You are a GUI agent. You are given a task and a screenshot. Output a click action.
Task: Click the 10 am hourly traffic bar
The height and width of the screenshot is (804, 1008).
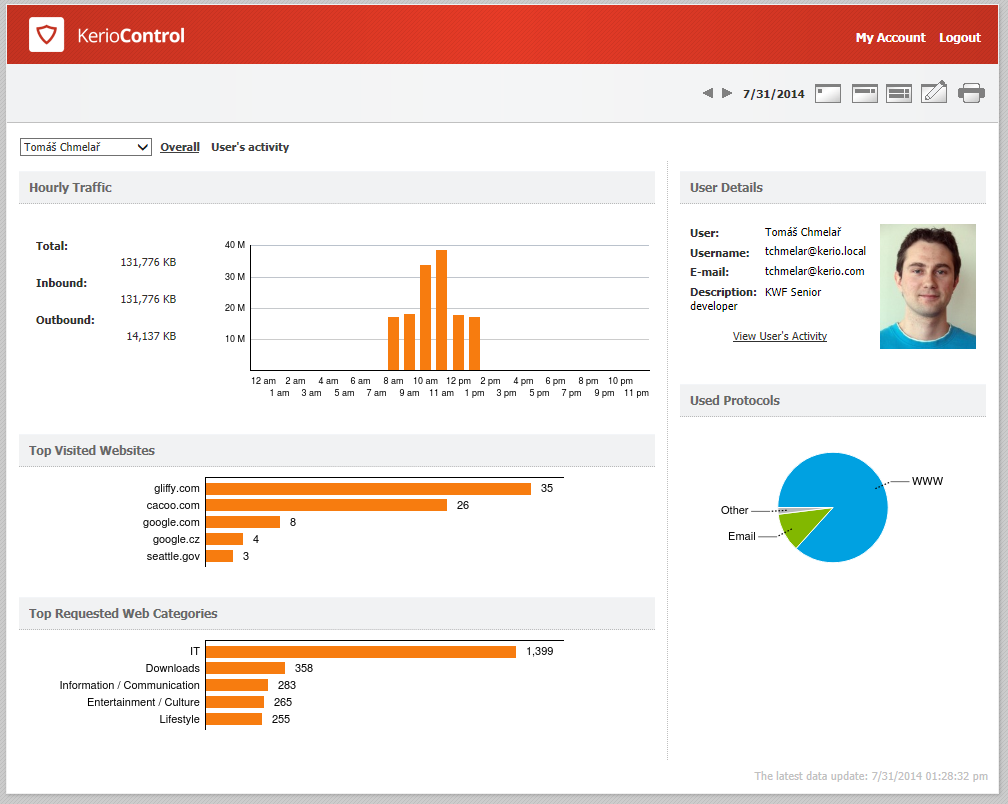(425, 317)
